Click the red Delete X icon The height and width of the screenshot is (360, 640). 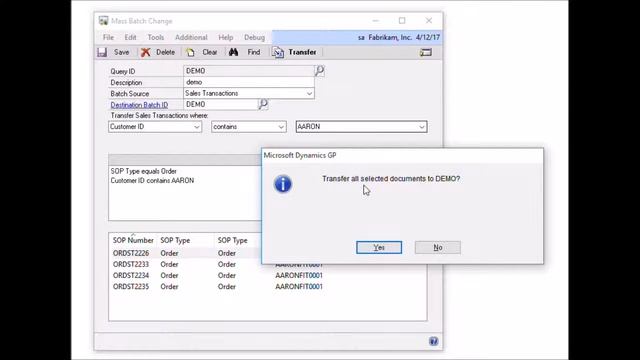pos(145,52)
